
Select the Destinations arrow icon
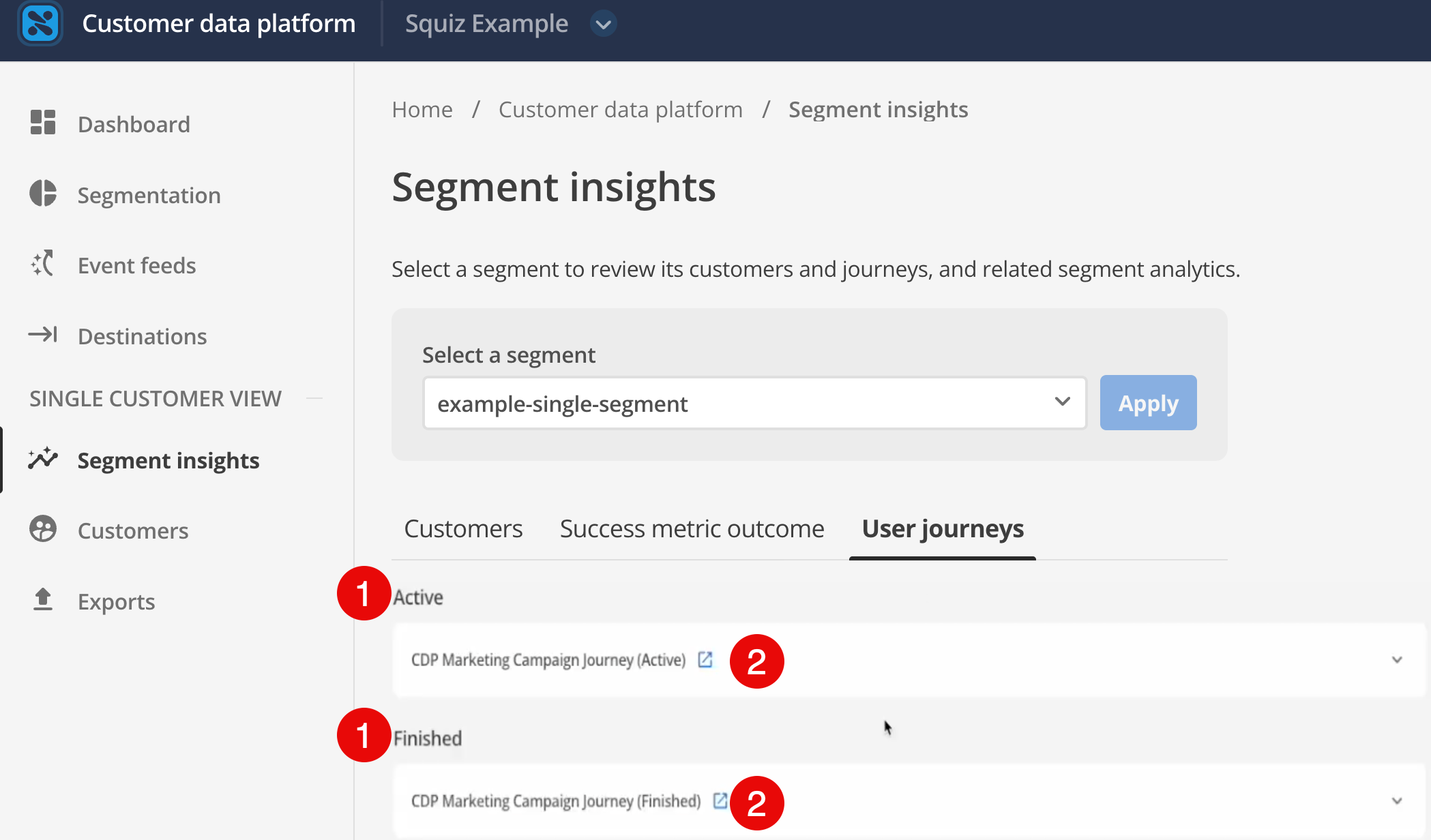42,335
